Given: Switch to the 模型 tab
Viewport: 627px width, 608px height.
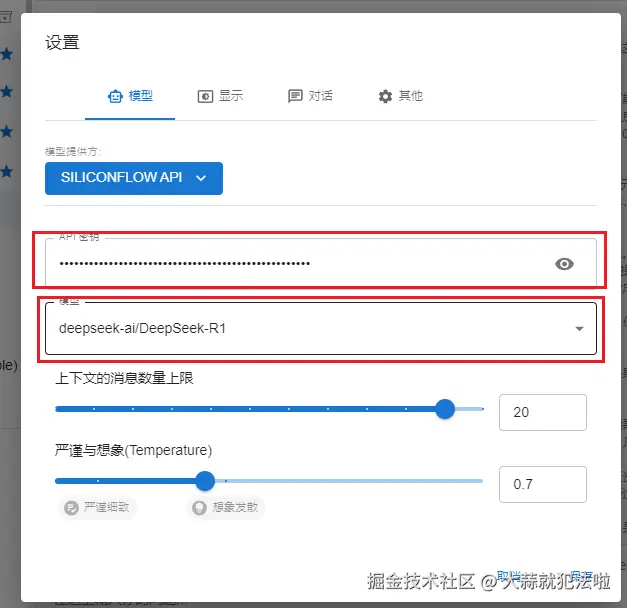Looking at the screenshot, I should [x=130, y=96].
